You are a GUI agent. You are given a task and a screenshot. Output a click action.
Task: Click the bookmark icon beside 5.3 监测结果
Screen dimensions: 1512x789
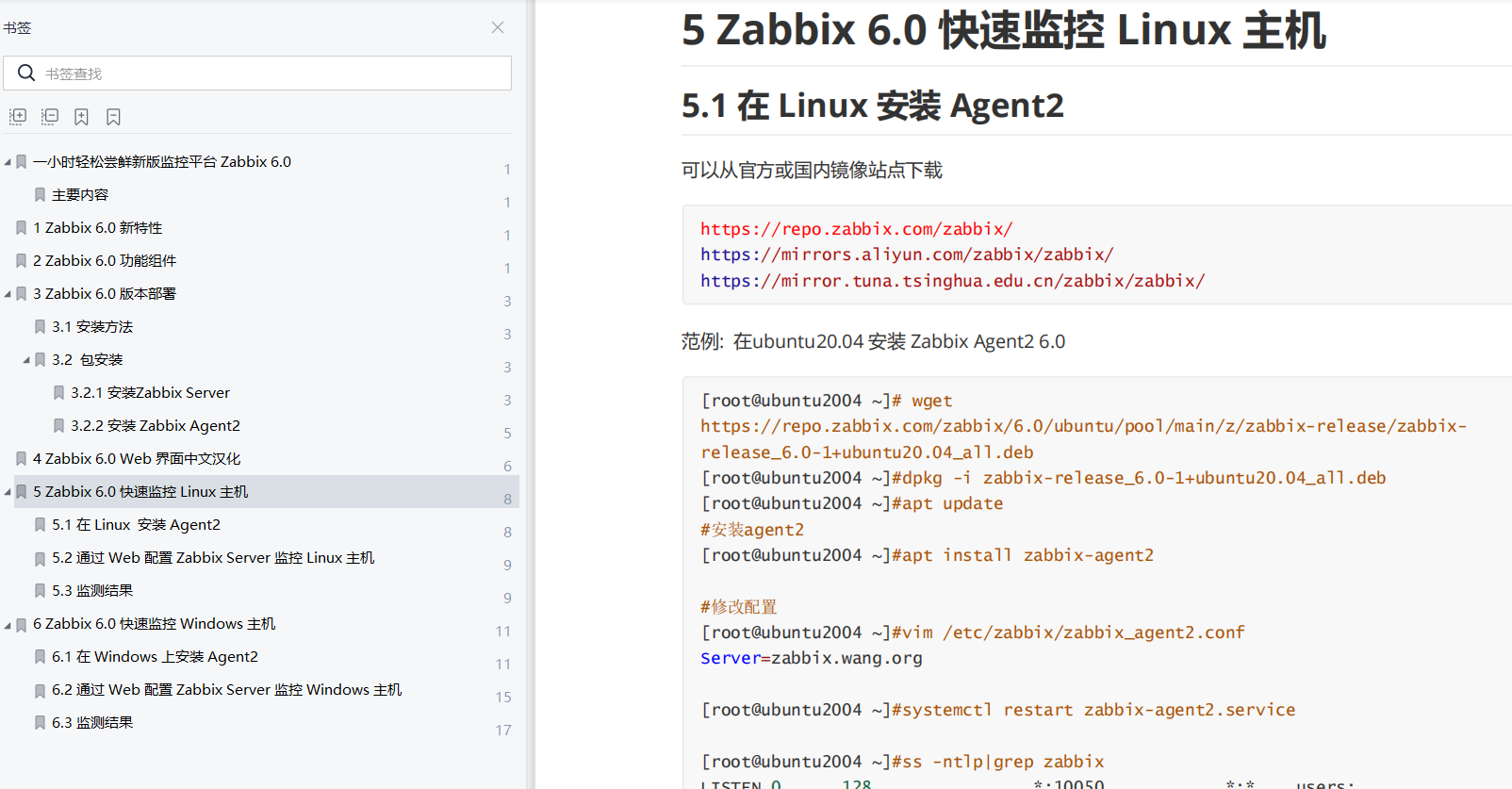point(40,591)
